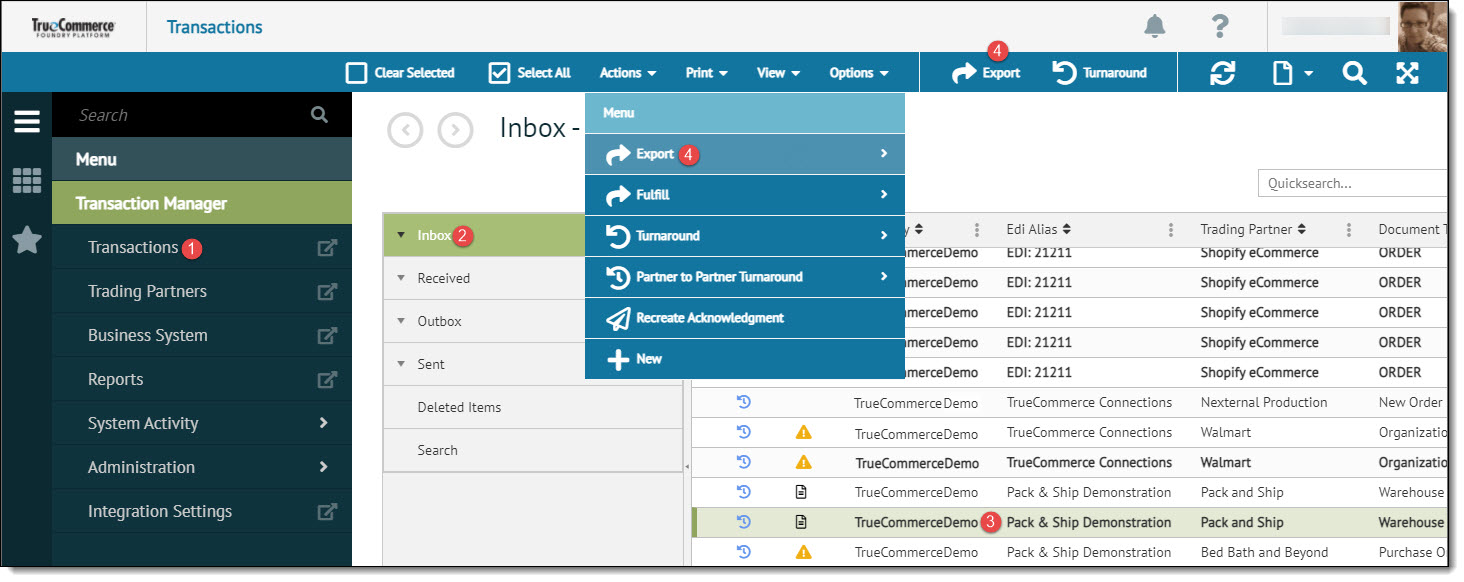Click the user profile photo

click(x=1423, y=27)
